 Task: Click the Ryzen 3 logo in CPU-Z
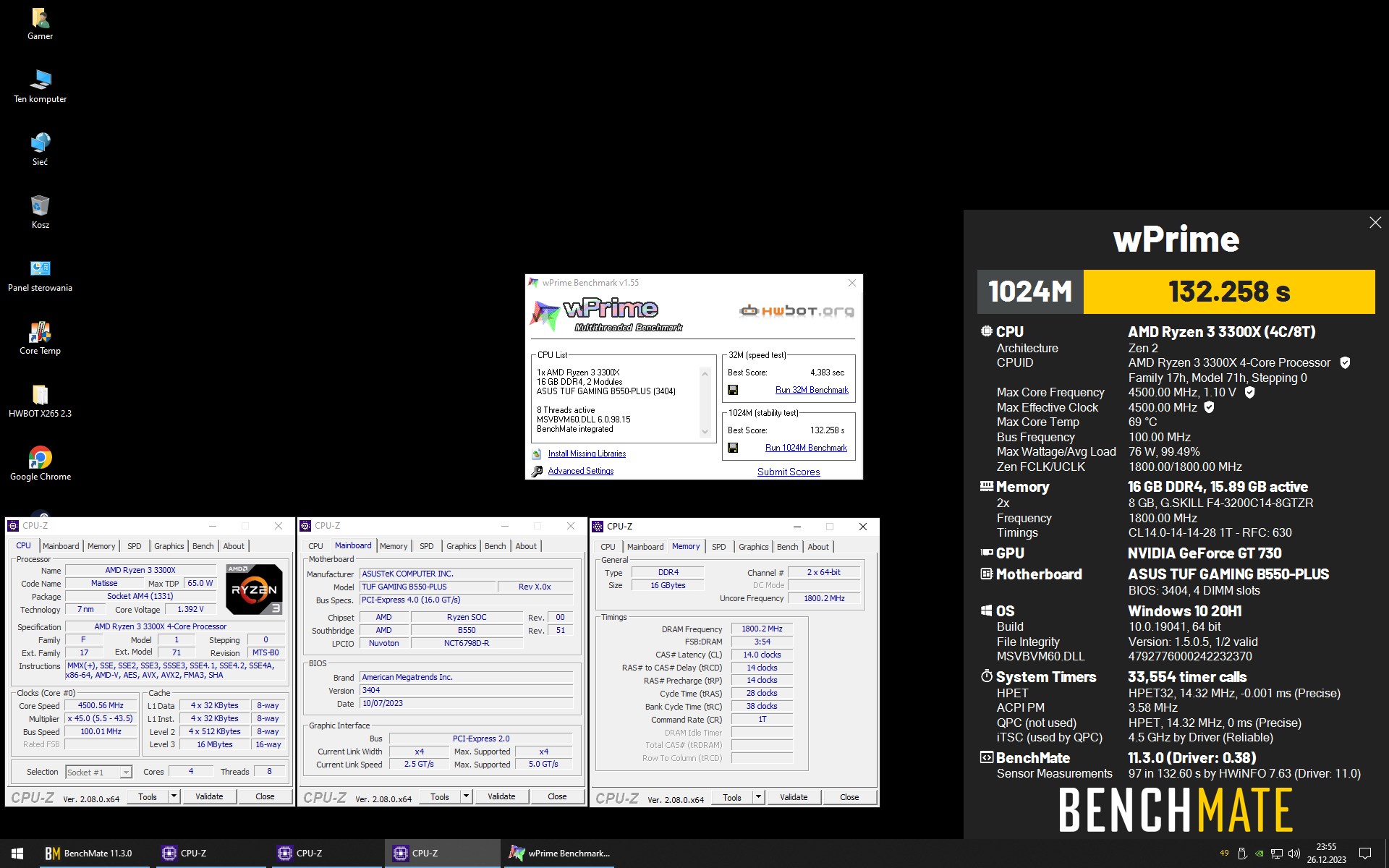pos(254,589)
